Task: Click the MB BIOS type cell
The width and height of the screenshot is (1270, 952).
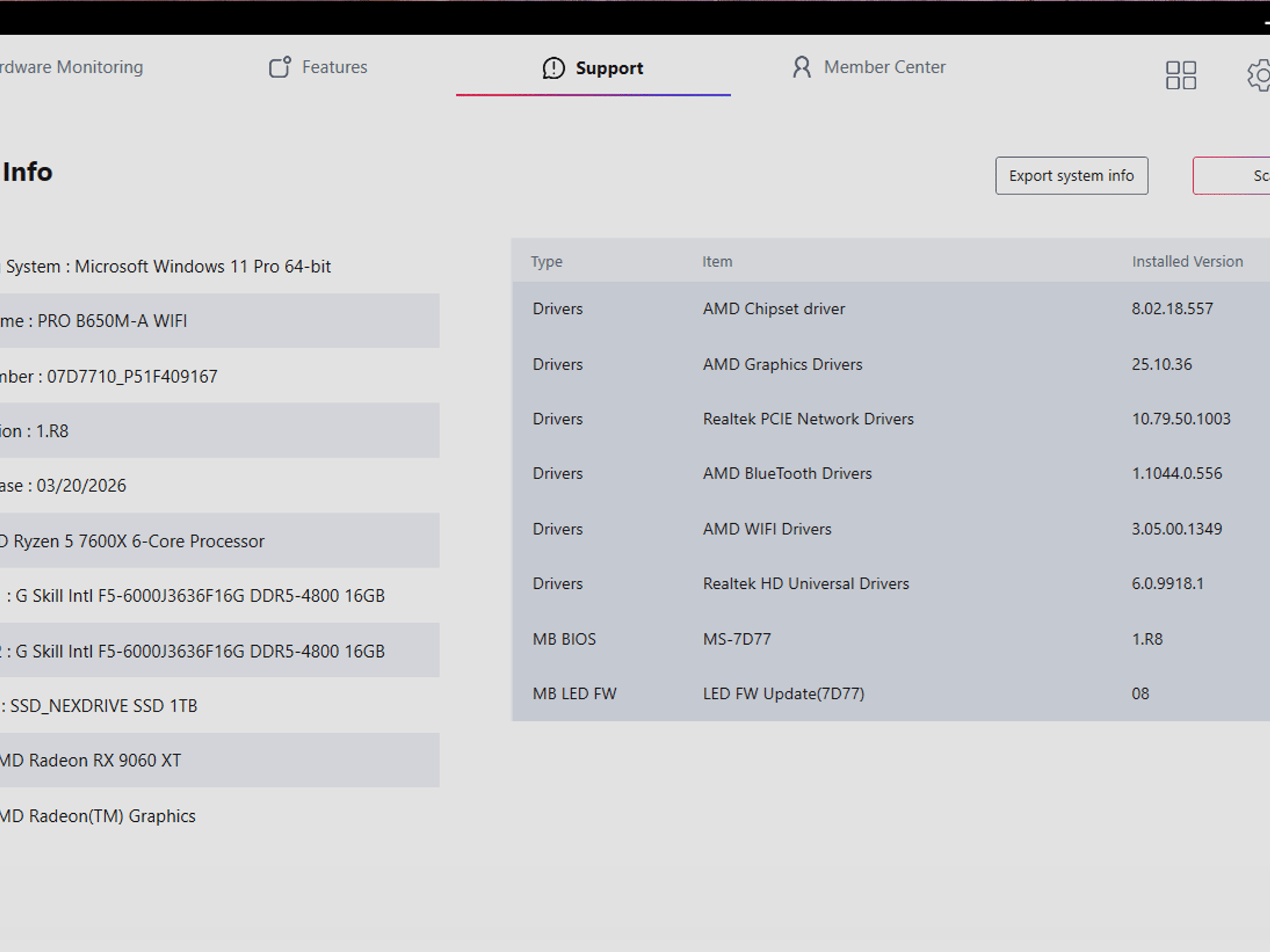Action: 564,639
